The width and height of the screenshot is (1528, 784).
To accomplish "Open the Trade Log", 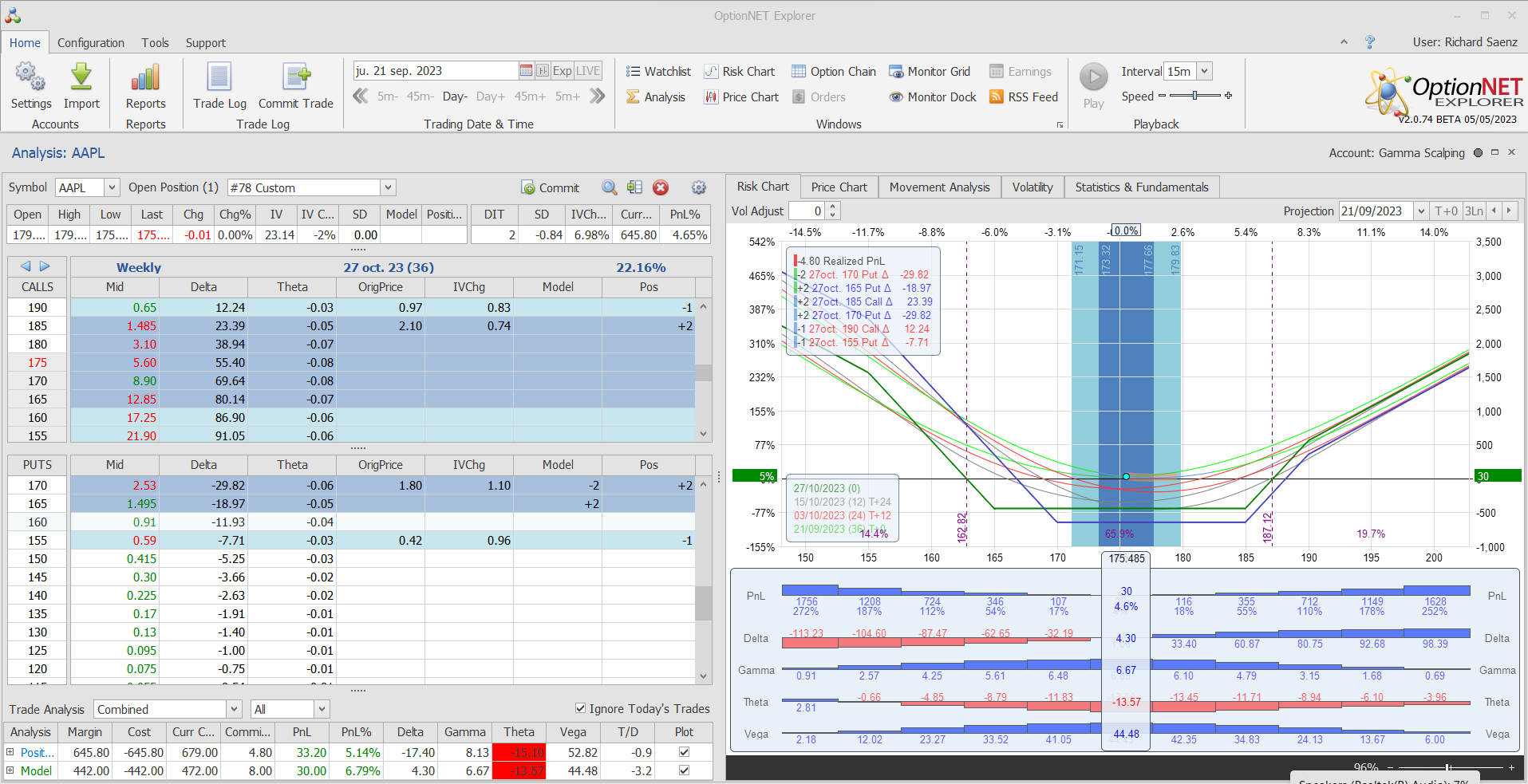I will (219, 86).
